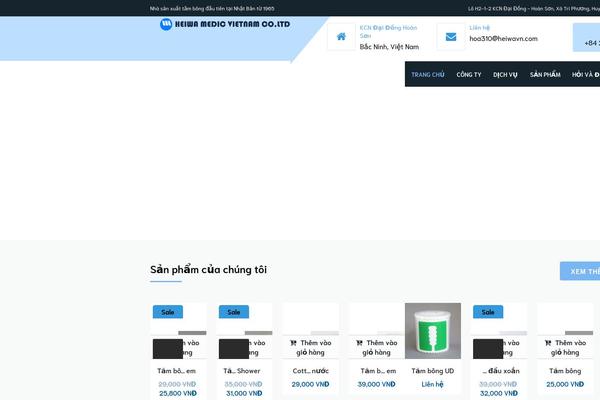The width and height of the screenshot is (600, 400).
Task: Add Cott... nước product to cart
Action: (310, 347)
